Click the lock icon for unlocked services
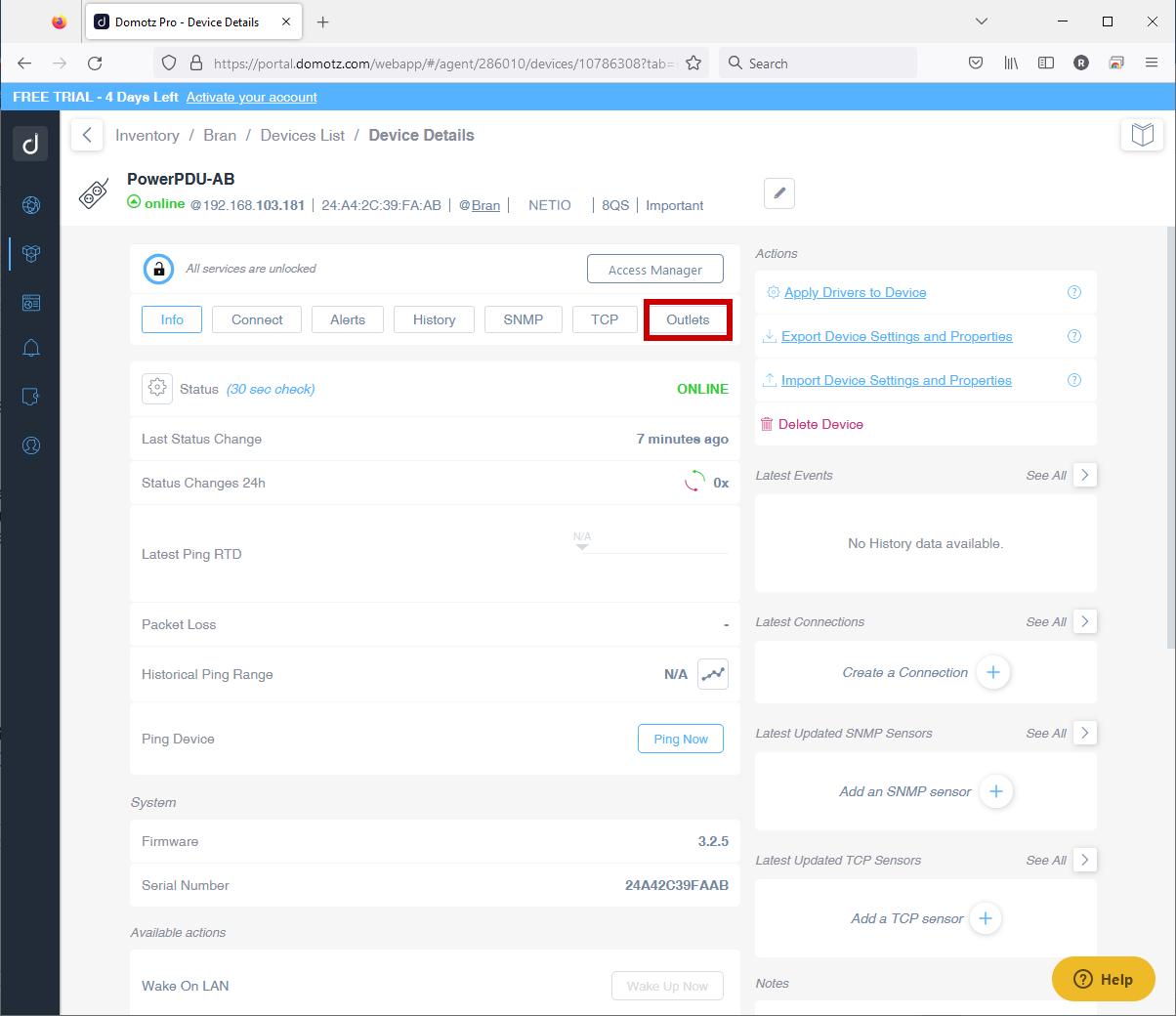The width and height of the screenshot is (1176, 1016). [158, 269]
